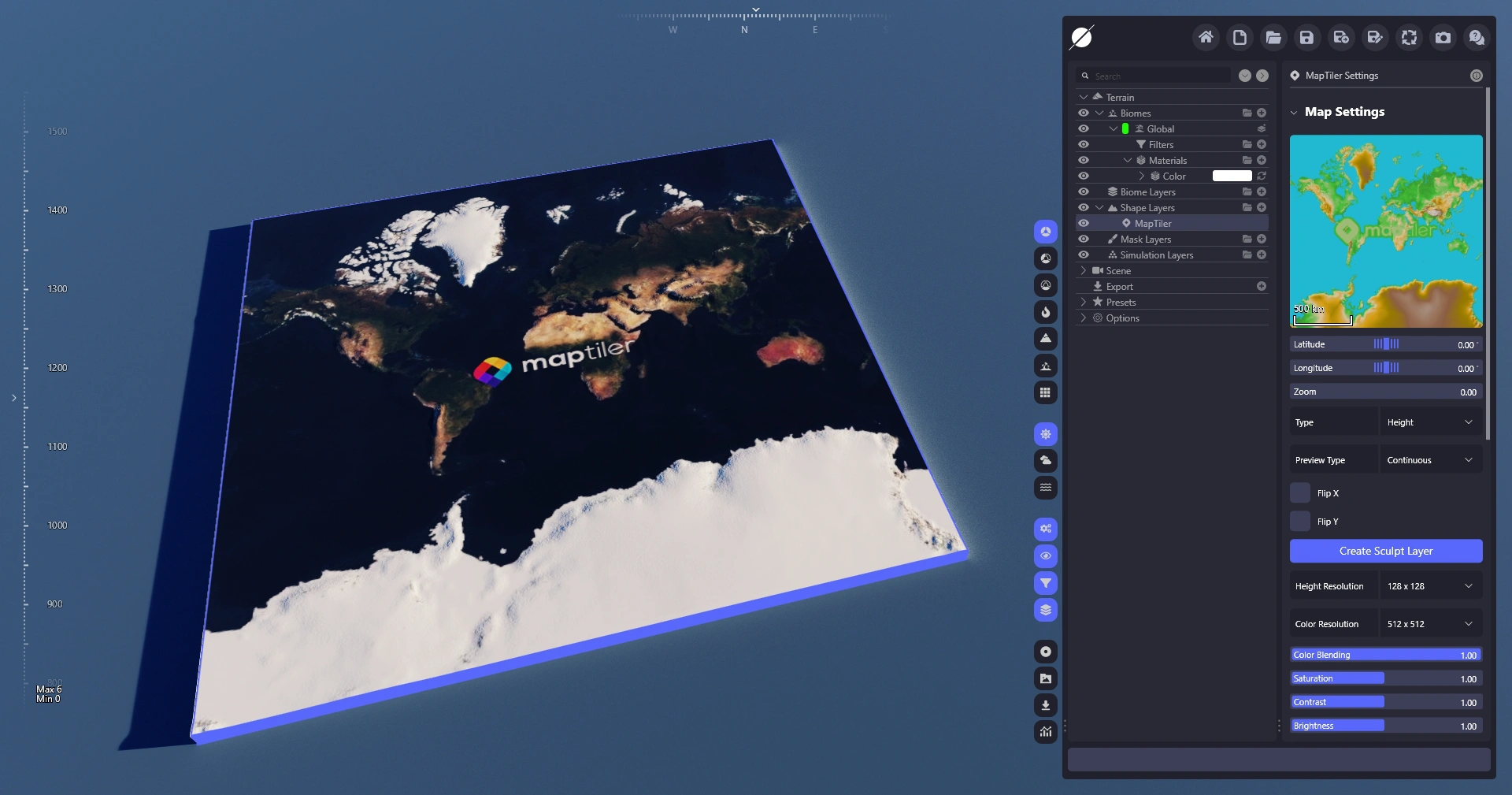The image size is (1512, 795).
Task: Click the refresh cycle arrows icon in toolbar
Action: 1409,37
